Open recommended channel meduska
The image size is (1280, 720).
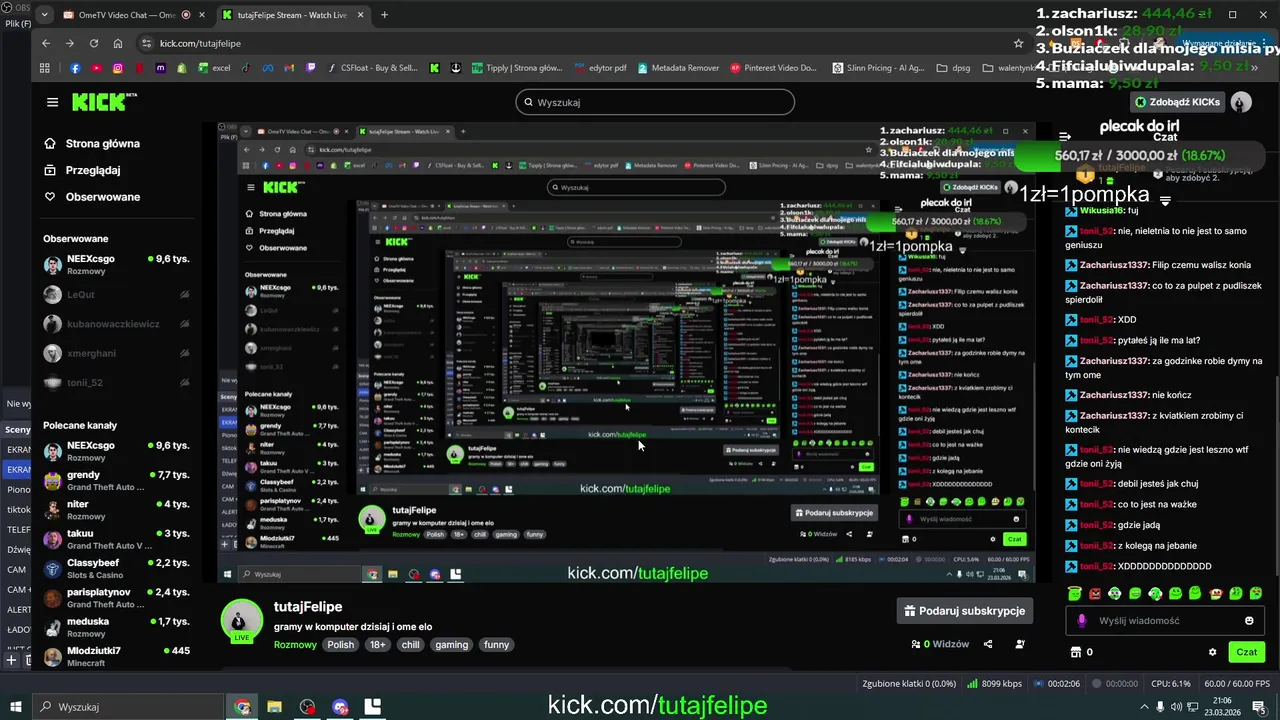pos(116,627)
